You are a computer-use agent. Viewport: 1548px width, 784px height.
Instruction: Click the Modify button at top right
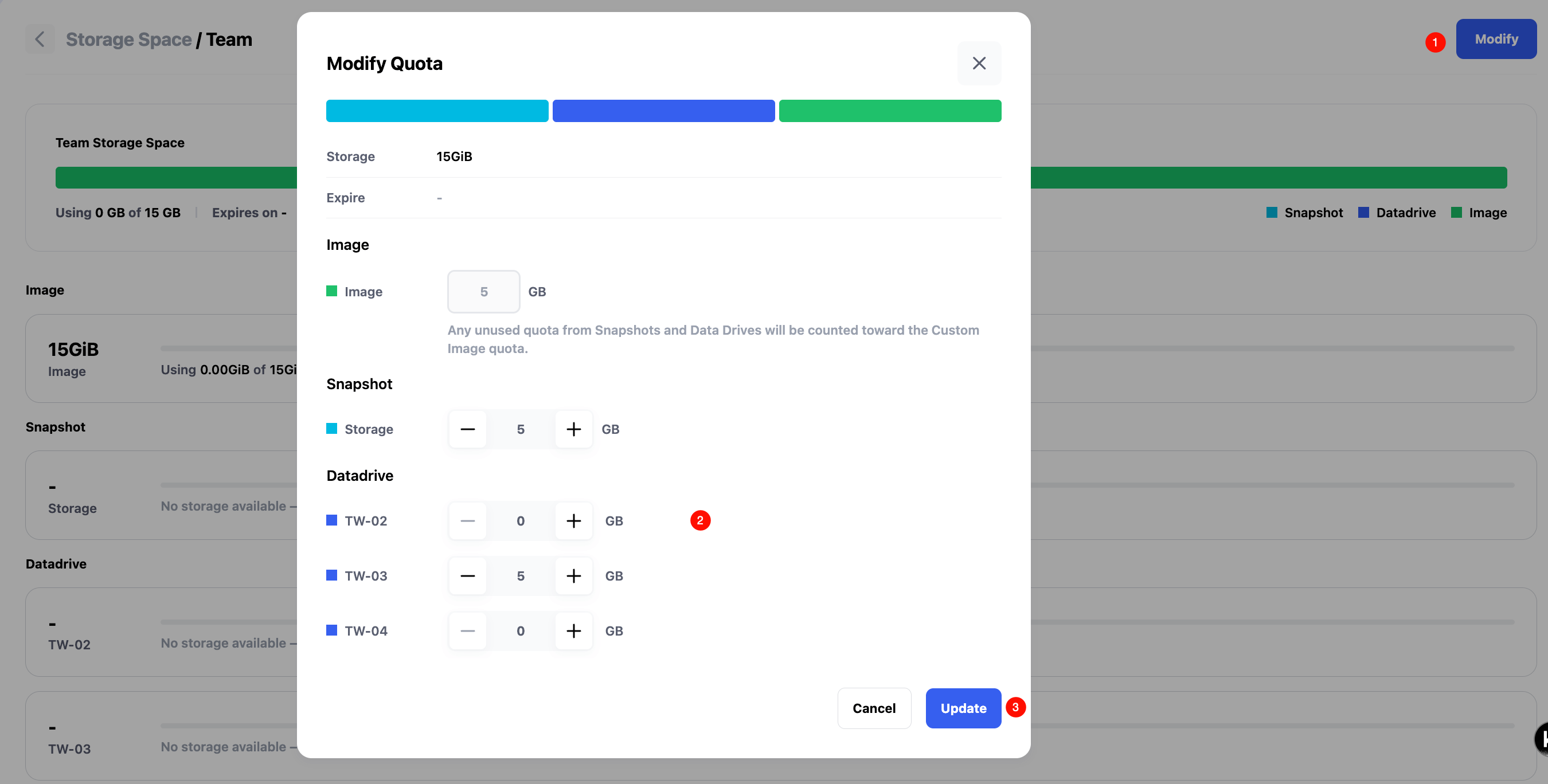tap(1495, 39)
